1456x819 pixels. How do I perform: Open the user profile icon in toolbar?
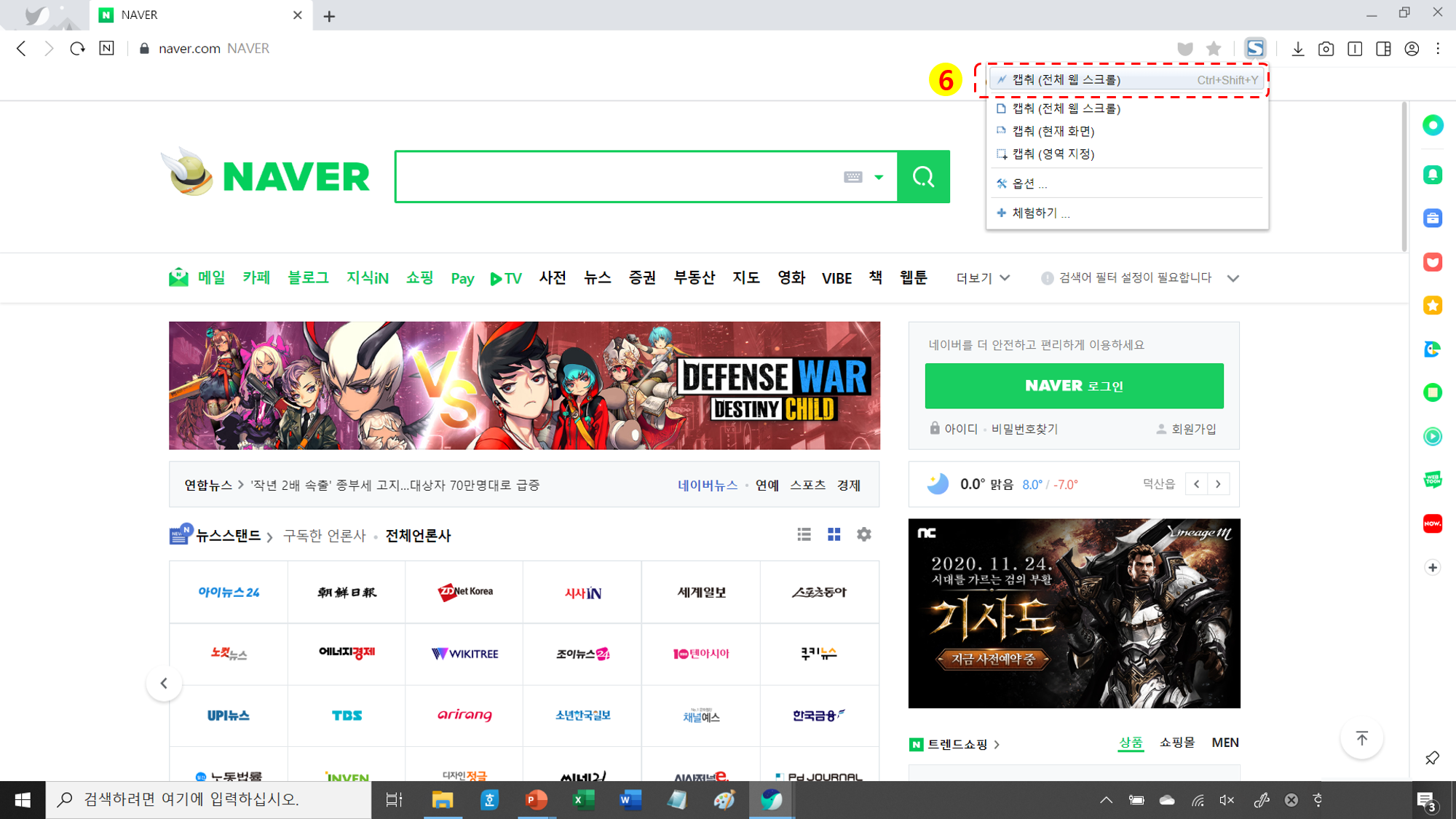tap(1412, 49)
